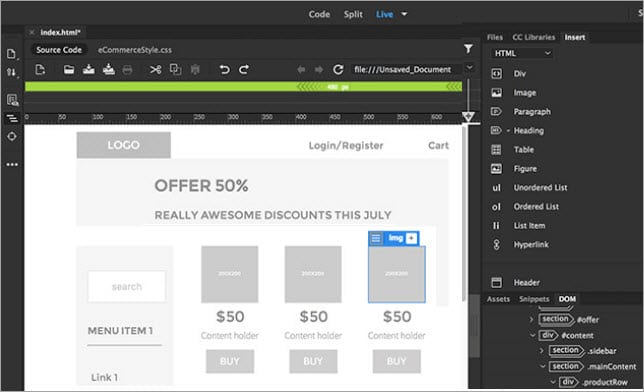This screenshot has width=644, height=392.
Task: Click the viewport scrubber handle on ruler
Action: tap(468, 117)
